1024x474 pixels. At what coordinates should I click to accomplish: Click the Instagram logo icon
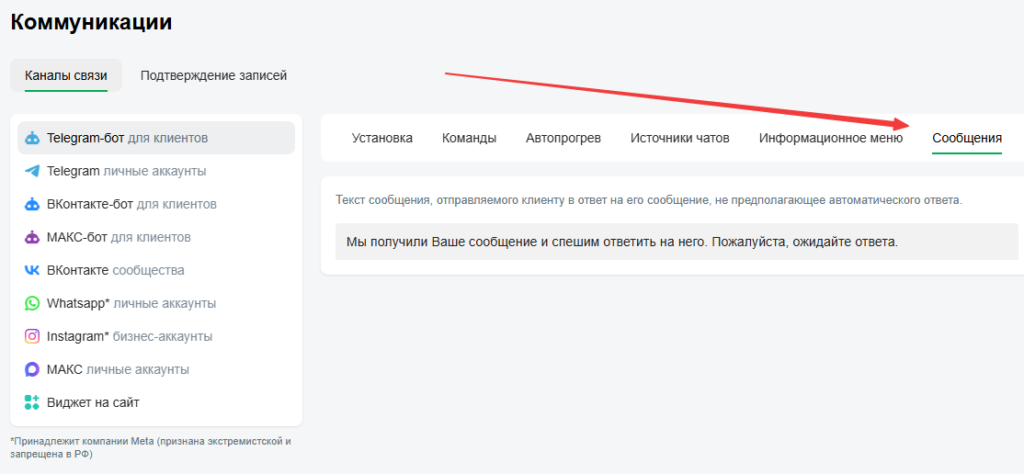coord(32,336)
